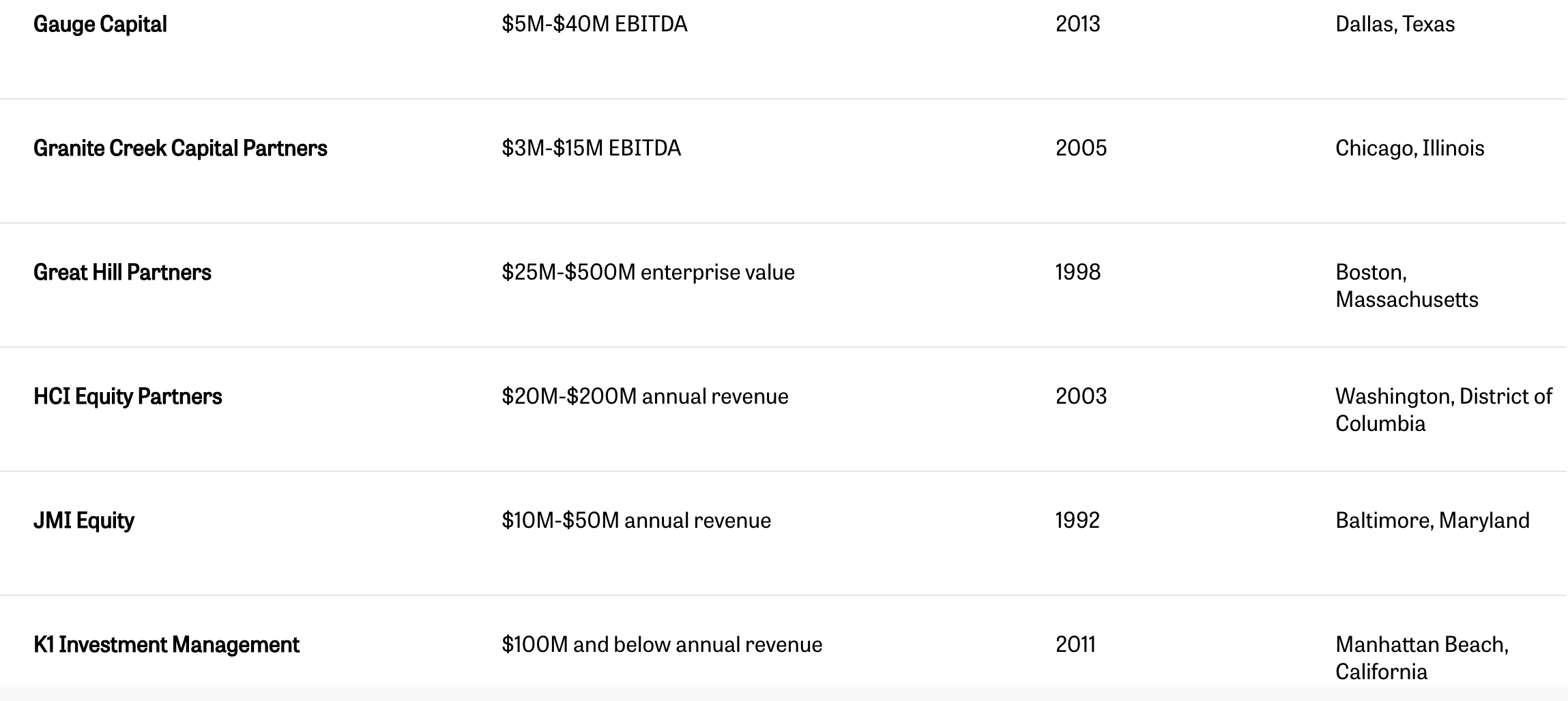The width and height of the screenshot is (1568, 701).
Task: Click the $25M-$500M enterprise value cell
Action: pyautogui.click(x=648, y=273)
